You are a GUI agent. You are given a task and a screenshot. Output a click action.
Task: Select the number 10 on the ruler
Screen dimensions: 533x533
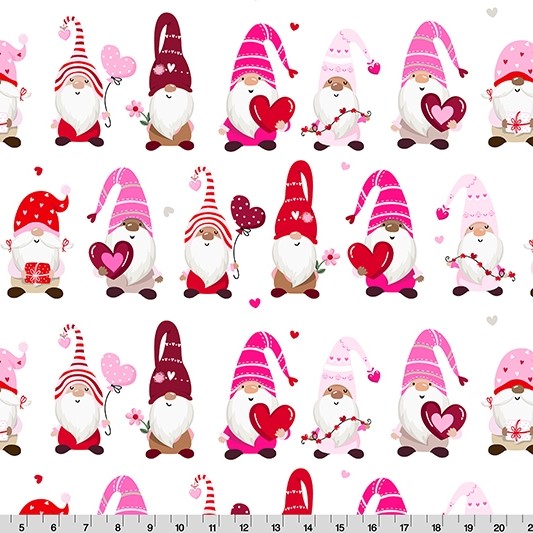click(x=180, y=527)
